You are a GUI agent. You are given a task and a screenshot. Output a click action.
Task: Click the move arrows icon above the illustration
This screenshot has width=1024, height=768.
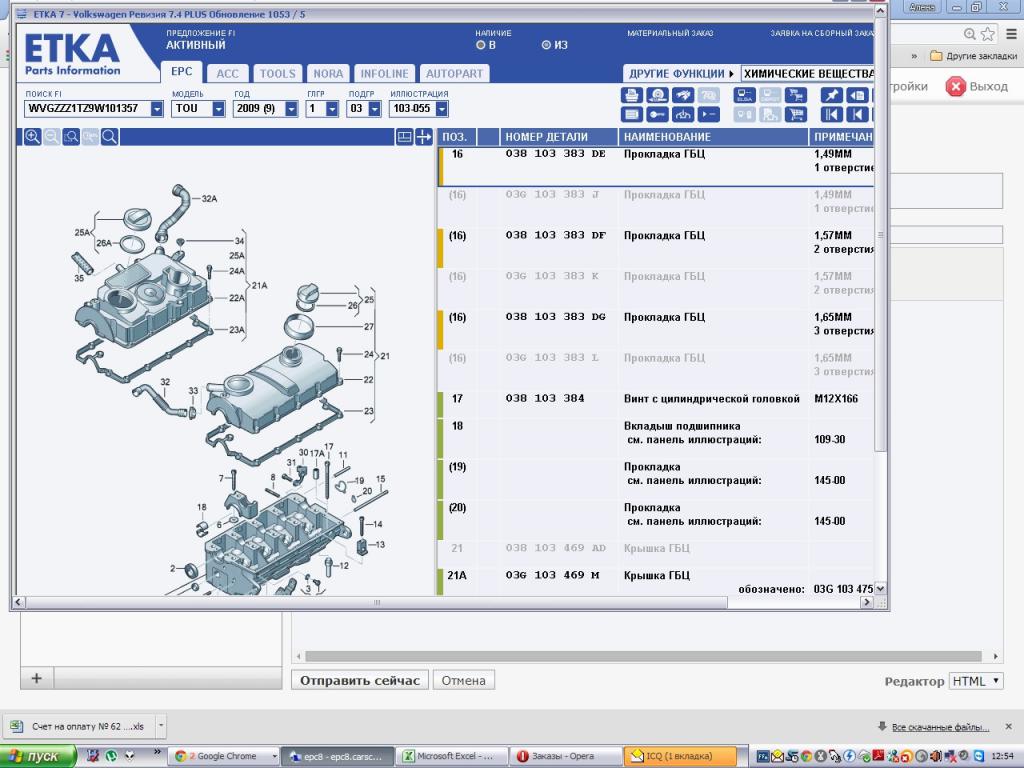[424, 136]
